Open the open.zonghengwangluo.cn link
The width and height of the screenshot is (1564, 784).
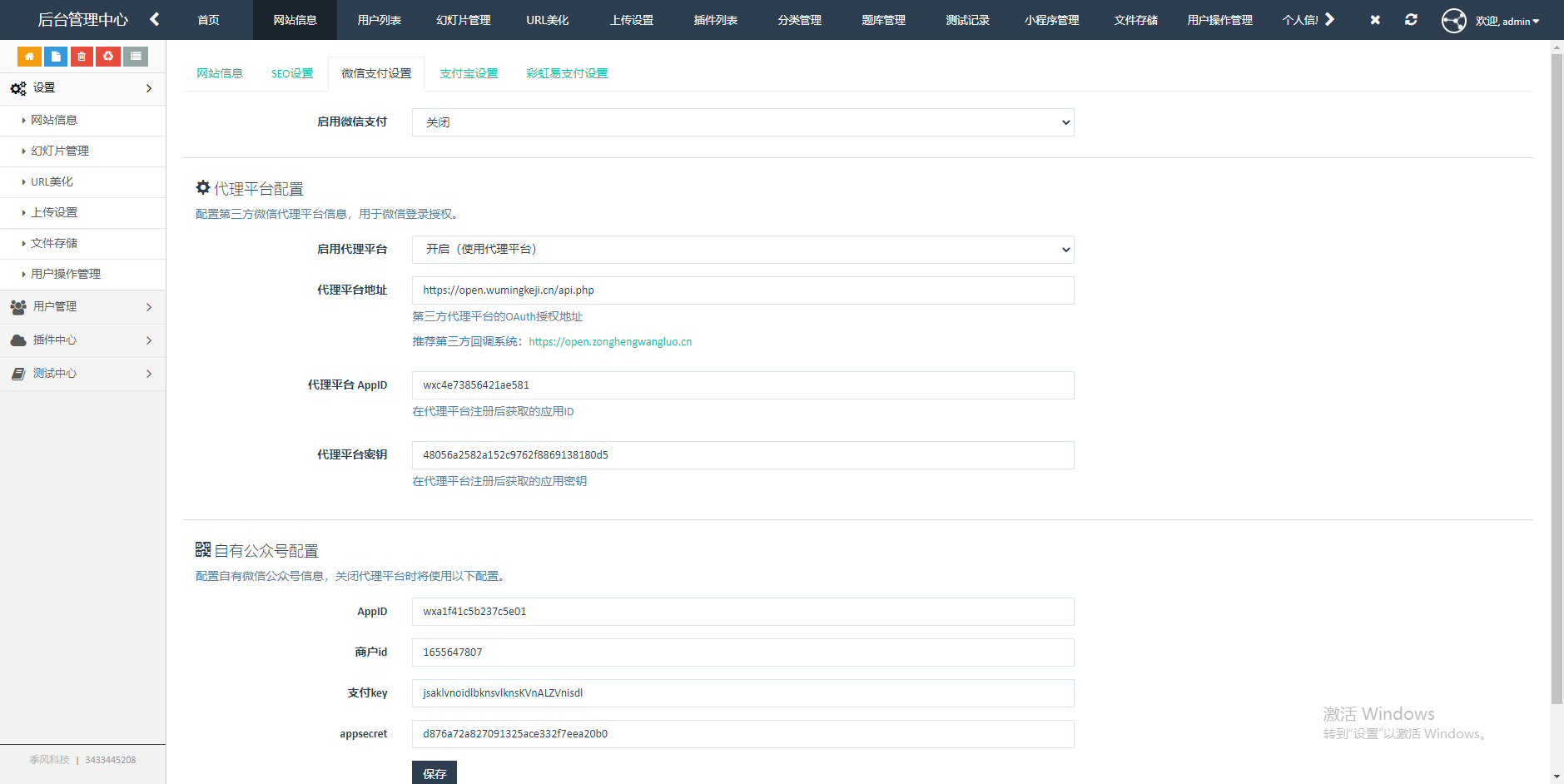[610, 342]
